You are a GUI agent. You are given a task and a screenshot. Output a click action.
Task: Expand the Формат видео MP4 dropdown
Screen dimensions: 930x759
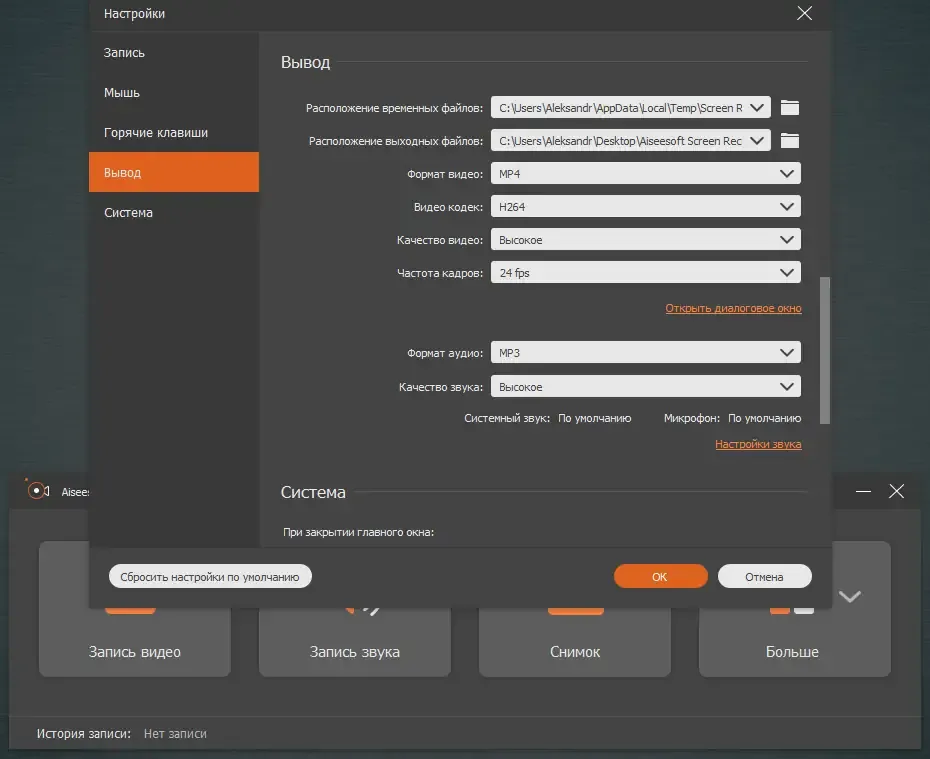[x=645, y=174]
